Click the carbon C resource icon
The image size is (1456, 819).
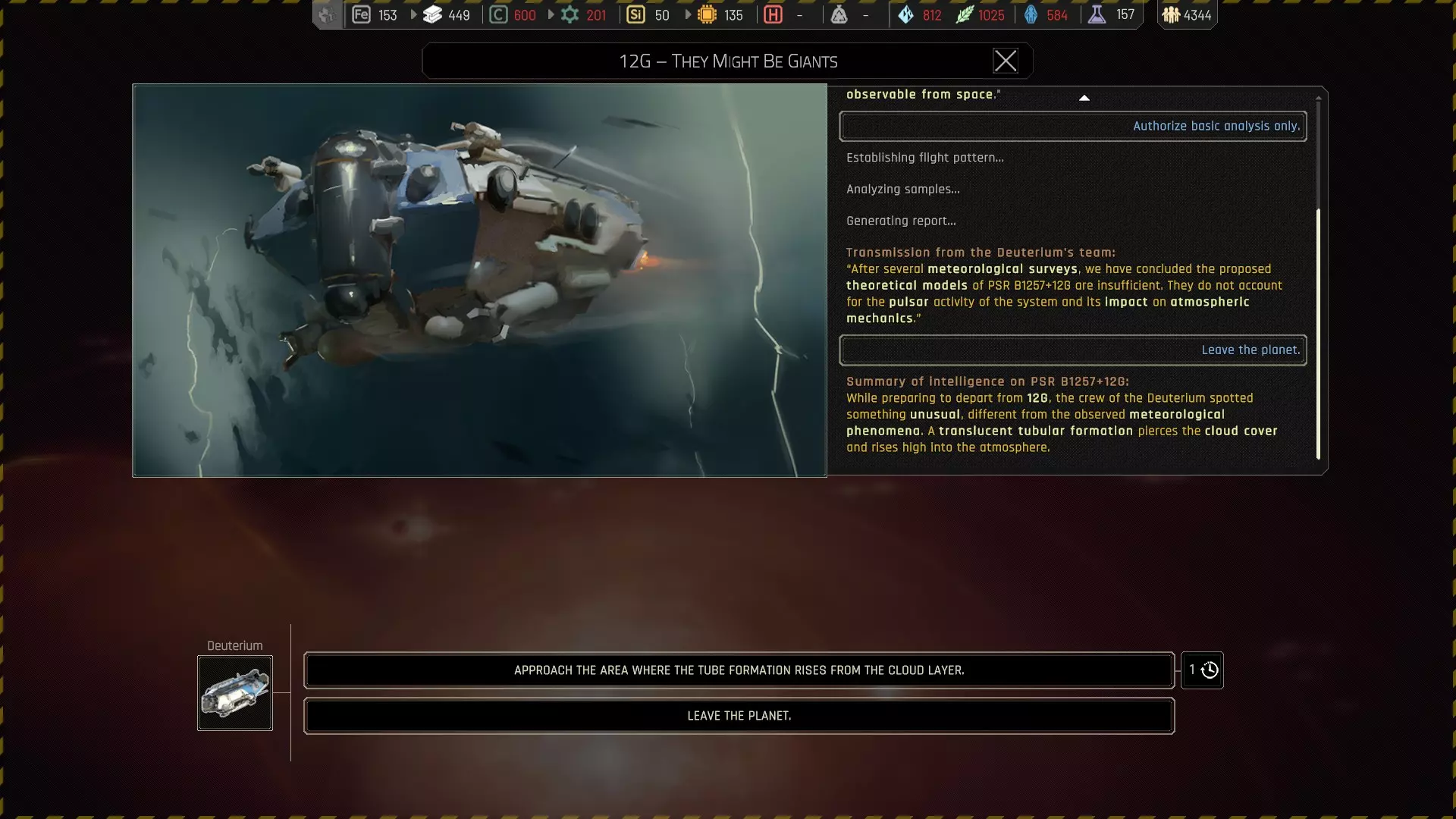[498, 14]
